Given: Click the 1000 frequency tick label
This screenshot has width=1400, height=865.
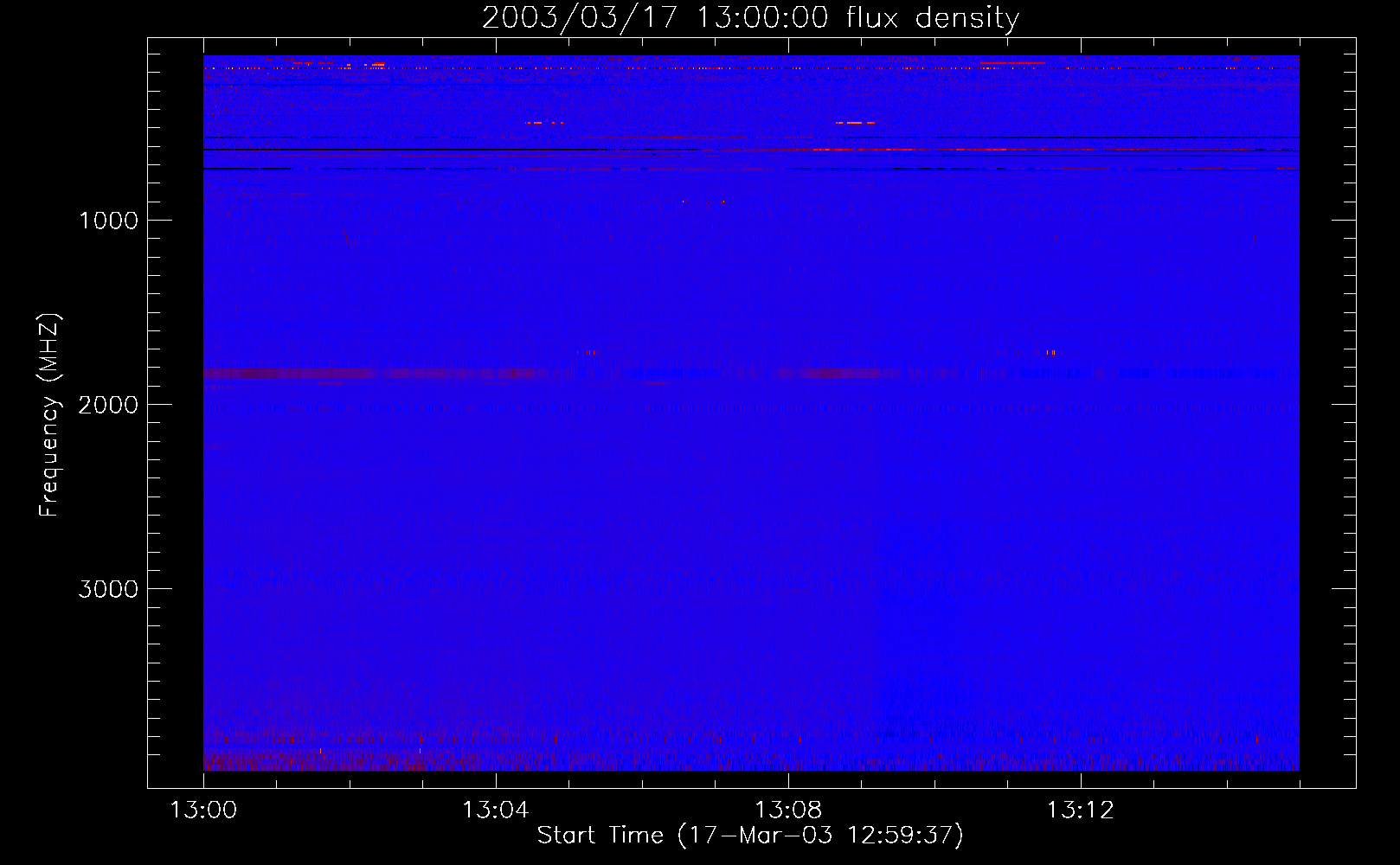Looking at the screenshot, I should (x=109, y=221).
